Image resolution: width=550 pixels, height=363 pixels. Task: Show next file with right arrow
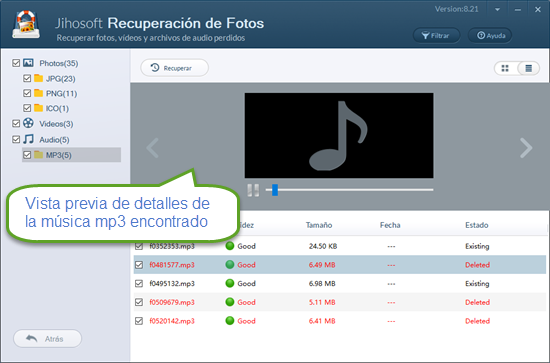tap(526, 148)
